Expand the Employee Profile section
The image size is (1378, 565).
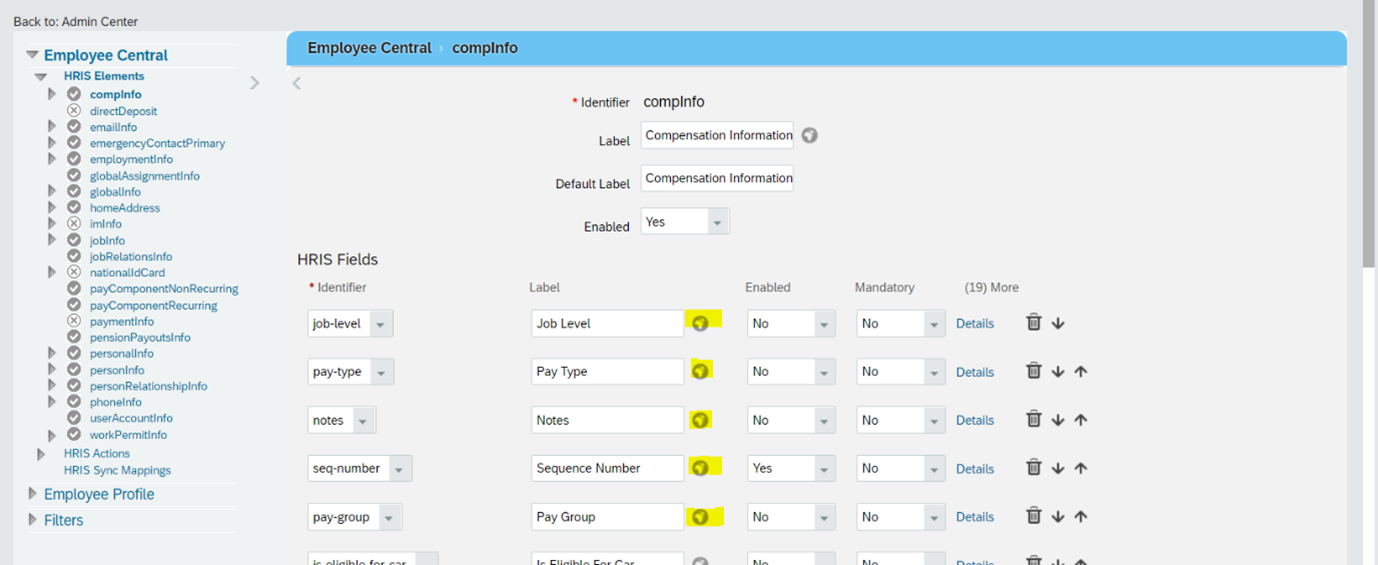point(33,494)
